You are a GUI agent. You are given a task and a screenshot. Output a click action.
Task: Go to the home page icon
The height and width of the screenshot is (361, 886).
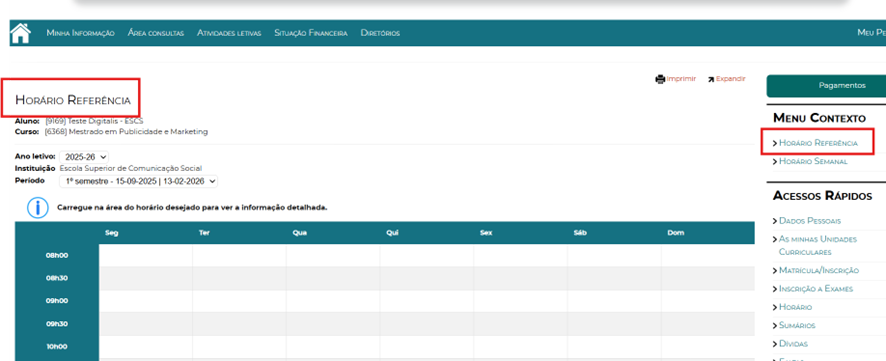[20, 33]
